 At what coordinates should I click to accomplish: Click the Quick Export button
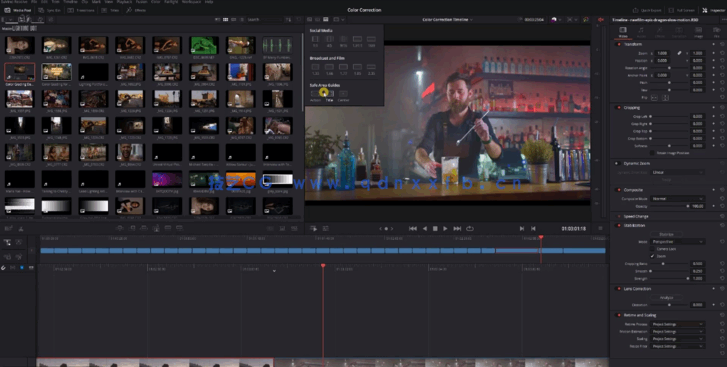(x=647, y=10)
